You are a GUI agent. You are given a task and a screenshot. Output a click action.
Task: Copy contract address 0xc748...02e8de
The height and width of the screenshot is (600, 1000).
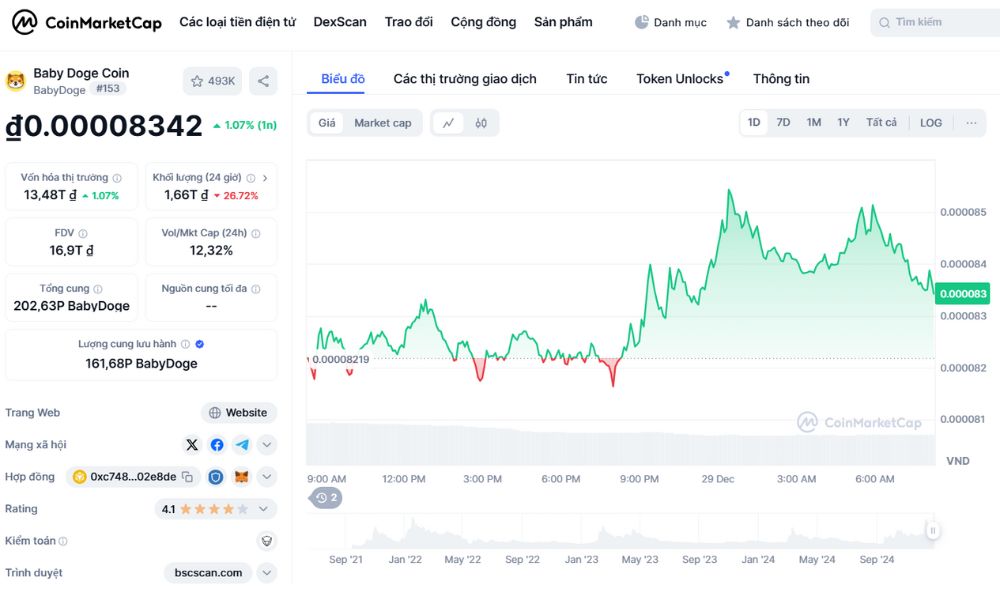coord(188,477)
